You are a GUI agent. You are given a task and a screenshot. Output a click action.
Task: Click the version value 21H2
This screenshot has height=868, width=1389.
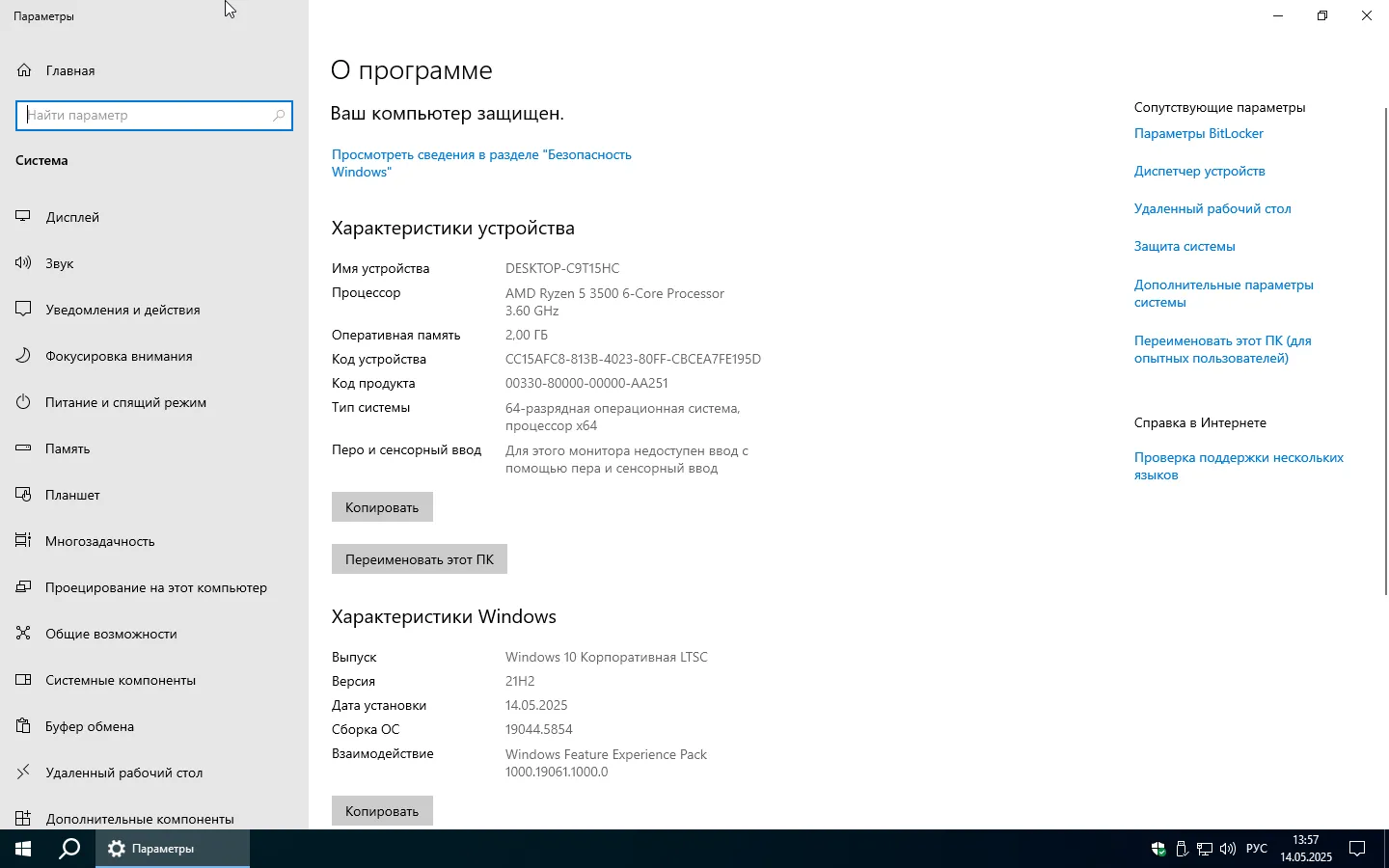[520, 681]
